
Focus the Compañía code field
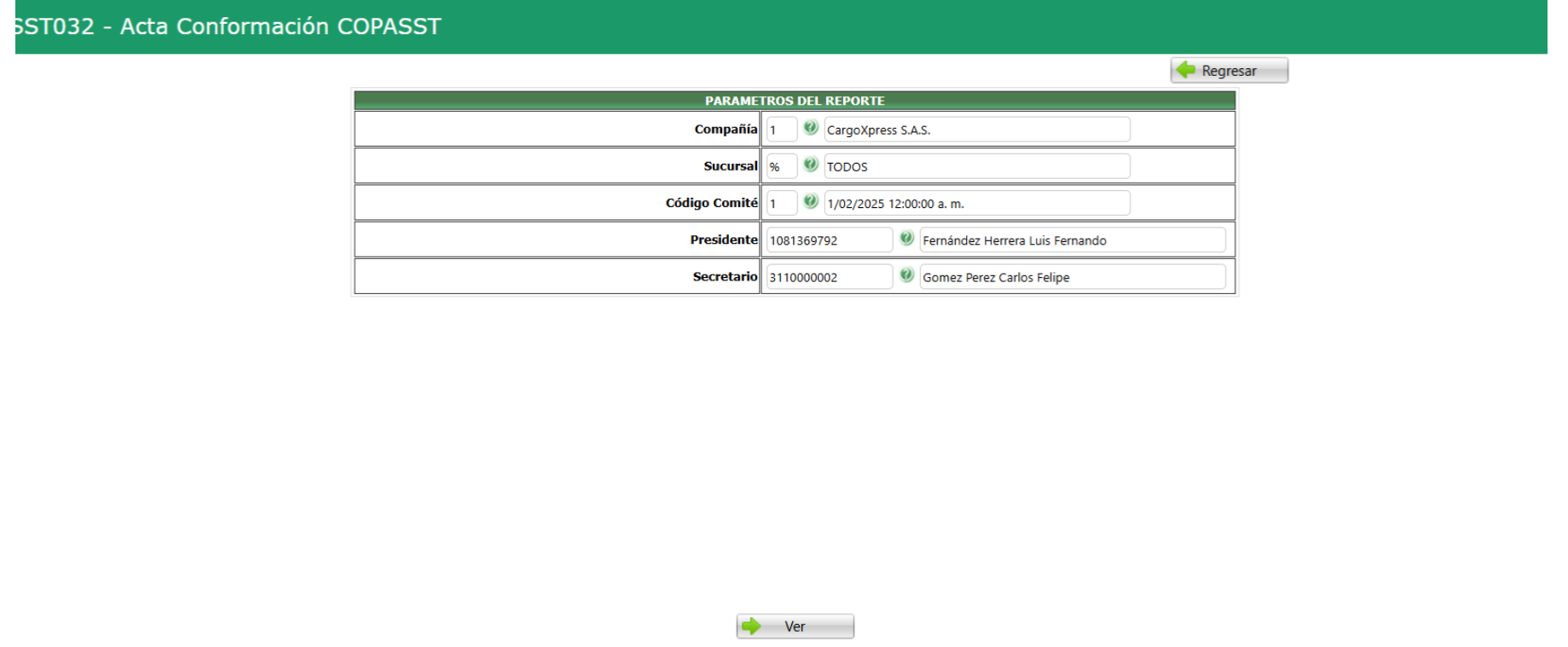click(781, 130)
